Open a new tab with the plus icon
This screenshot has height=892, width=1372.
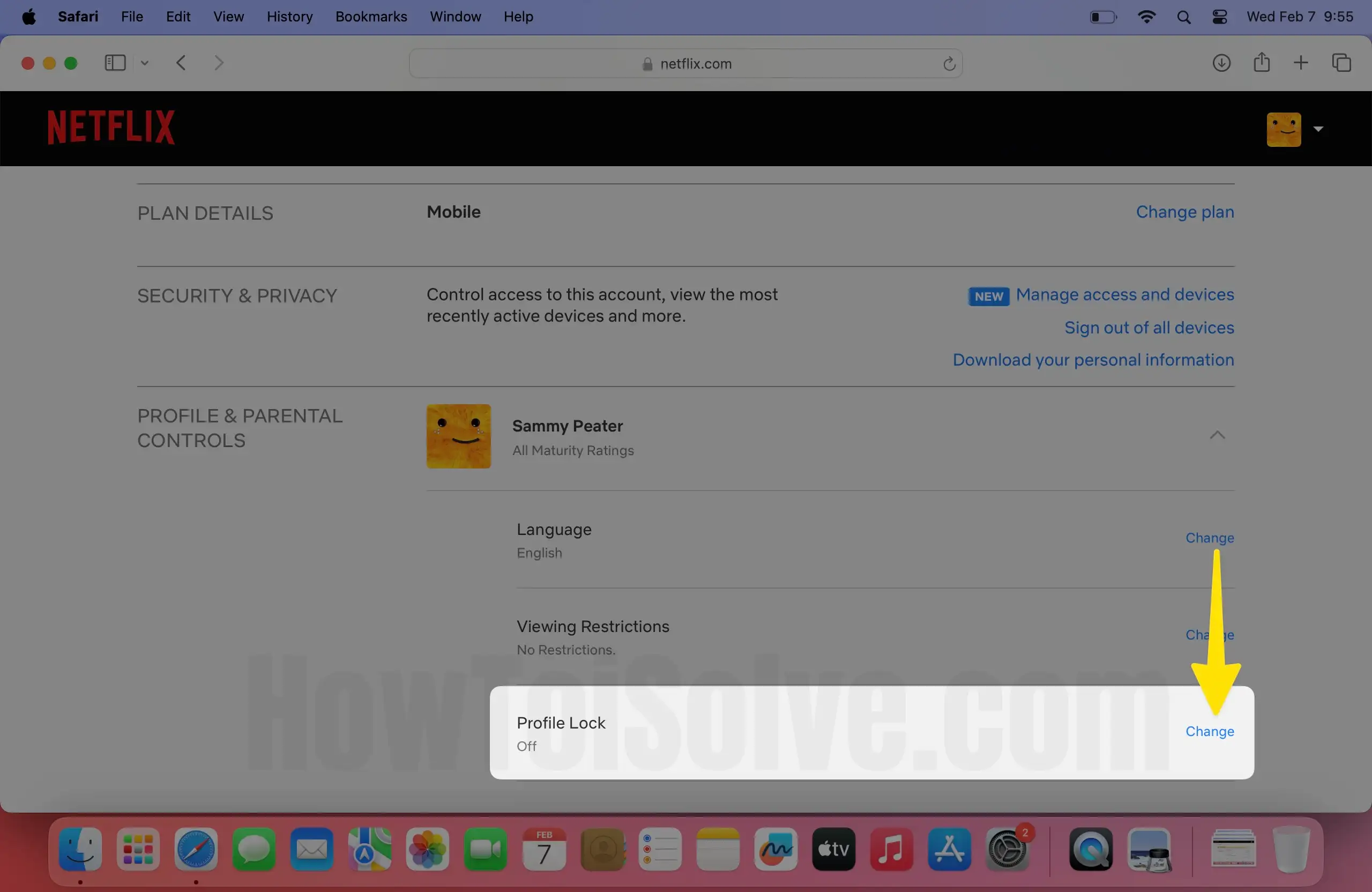click(1301, 63)
